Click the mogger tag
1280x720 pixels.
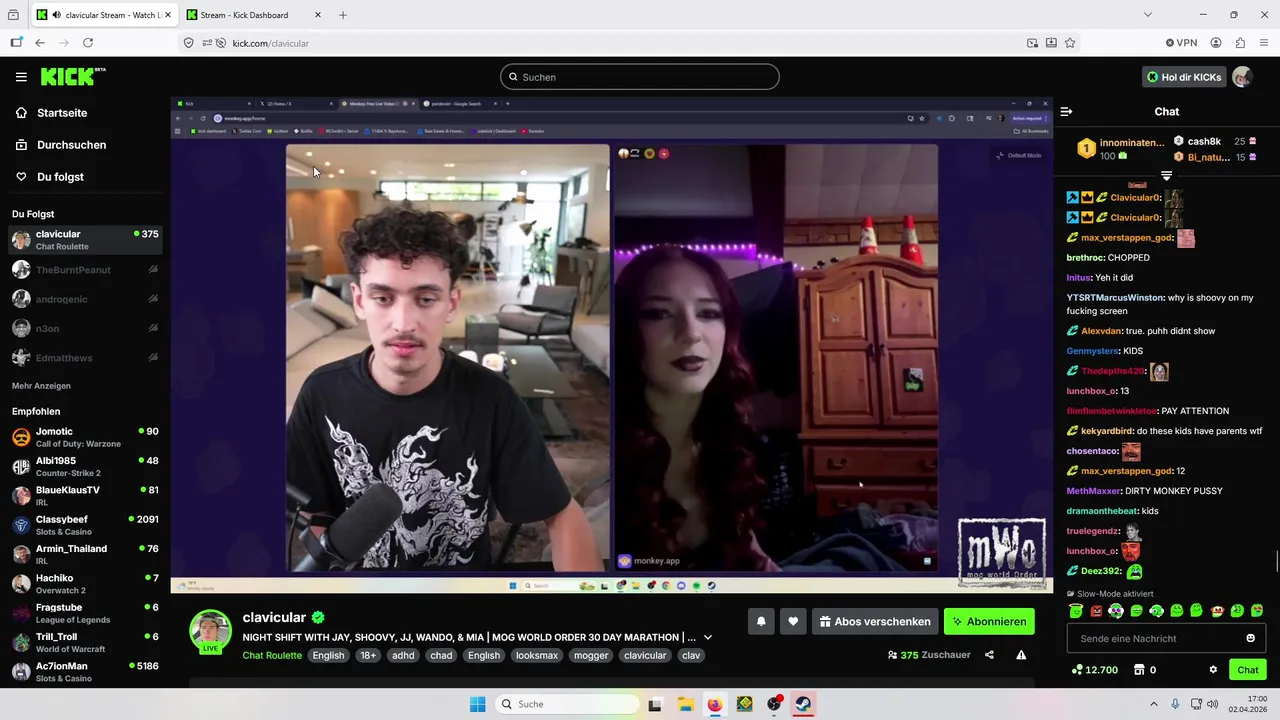[x=591, y=655]
